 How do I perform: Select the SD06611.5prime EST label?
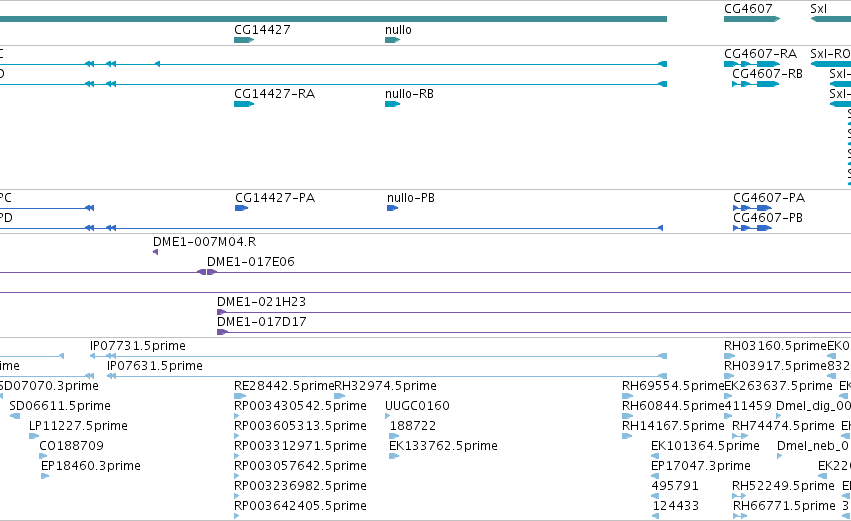[60, 406]
